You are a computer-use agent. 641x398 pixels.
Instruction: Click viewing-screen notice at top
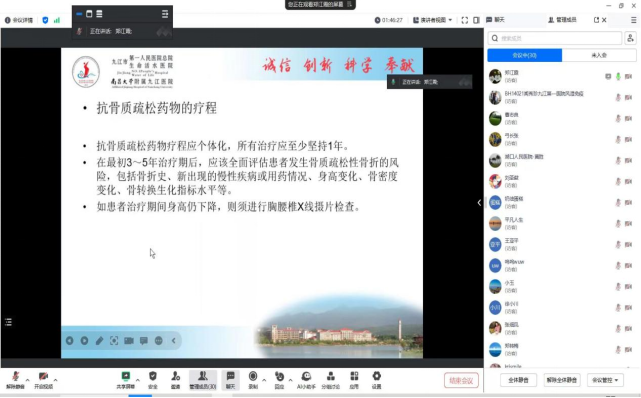pyautogui.click(x=320, y=4)
